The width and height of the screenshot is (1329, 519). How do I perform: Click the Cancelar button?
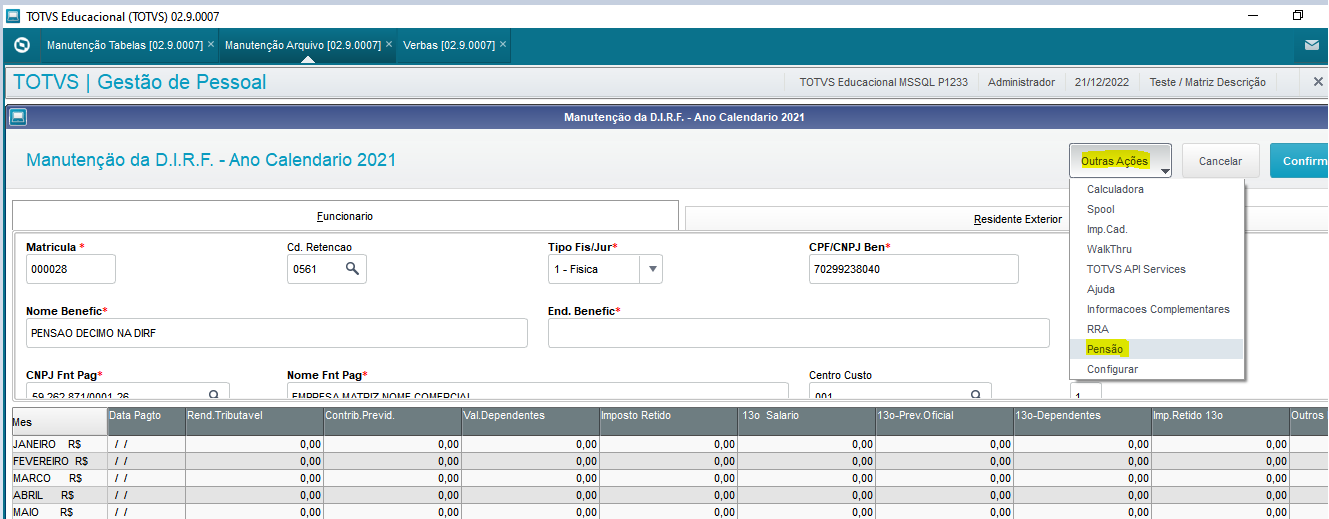1220,161
